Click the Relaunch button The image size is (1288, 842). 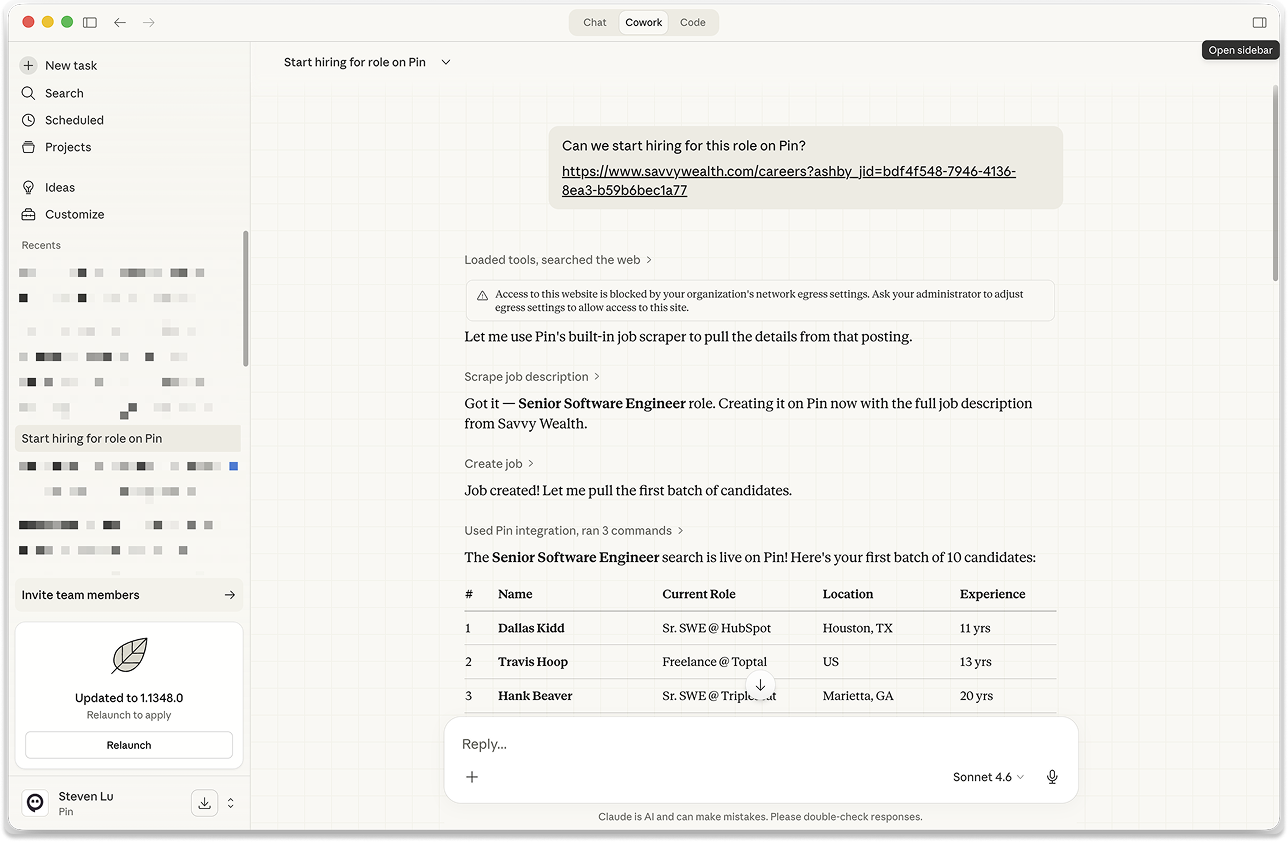[x=129, y=745]
